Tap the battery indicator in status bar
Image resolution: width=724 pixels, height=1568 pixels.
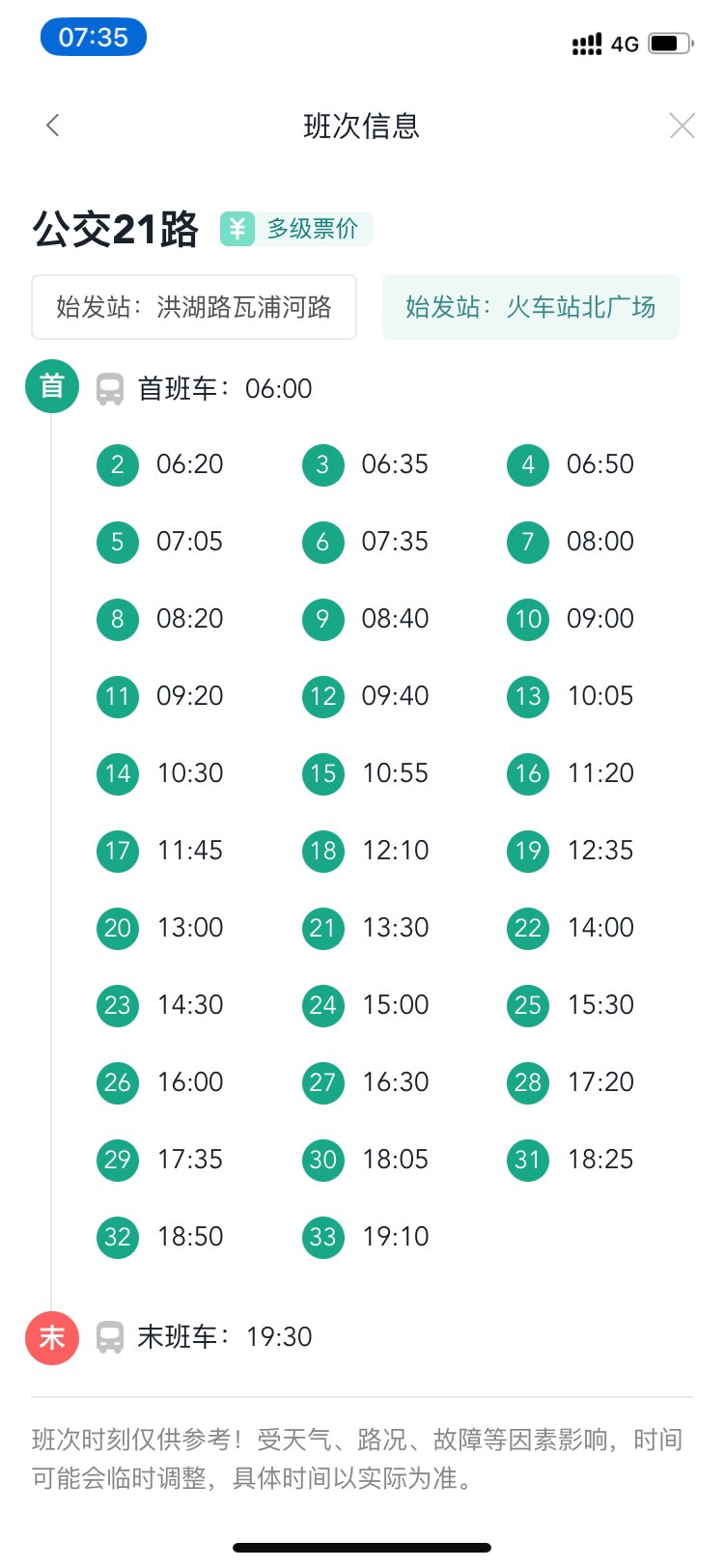tap(669, 43)
